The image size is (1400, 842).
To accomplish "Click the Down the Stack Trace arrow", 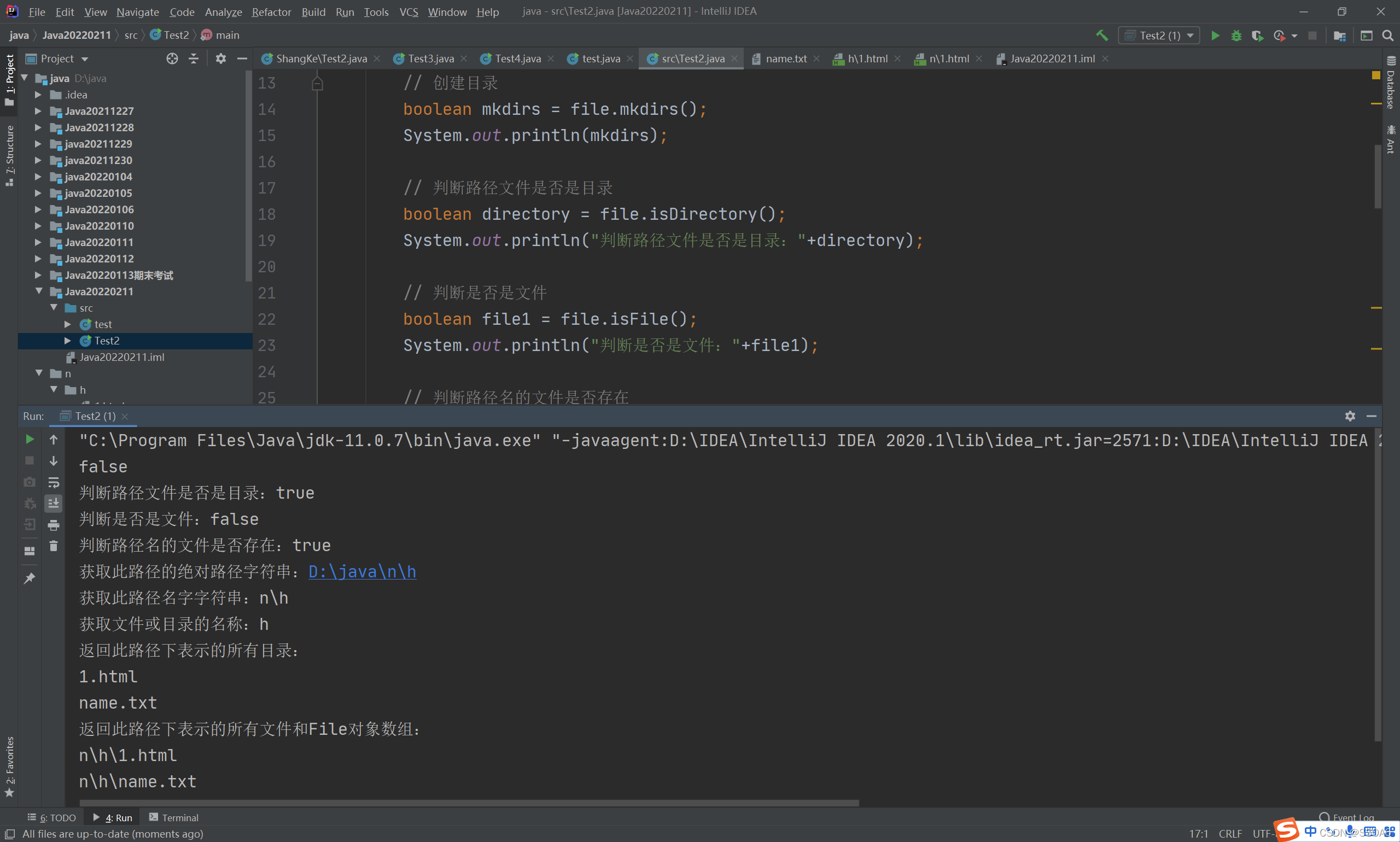I will 54,461.
